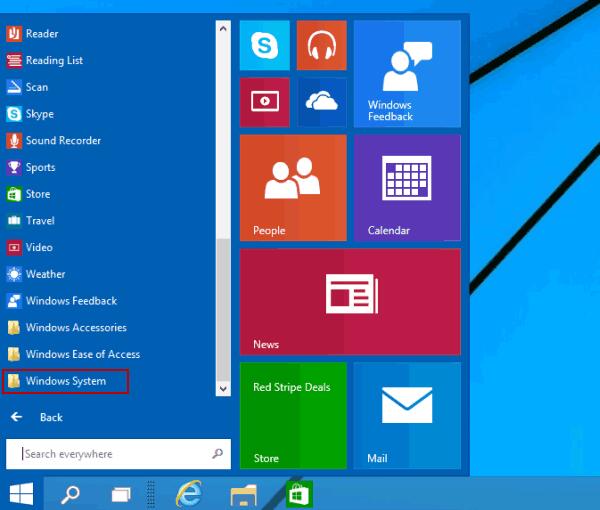Open the OneDrive cloud tile
Viewport: 600px width, 510px height.
point(321,102)
